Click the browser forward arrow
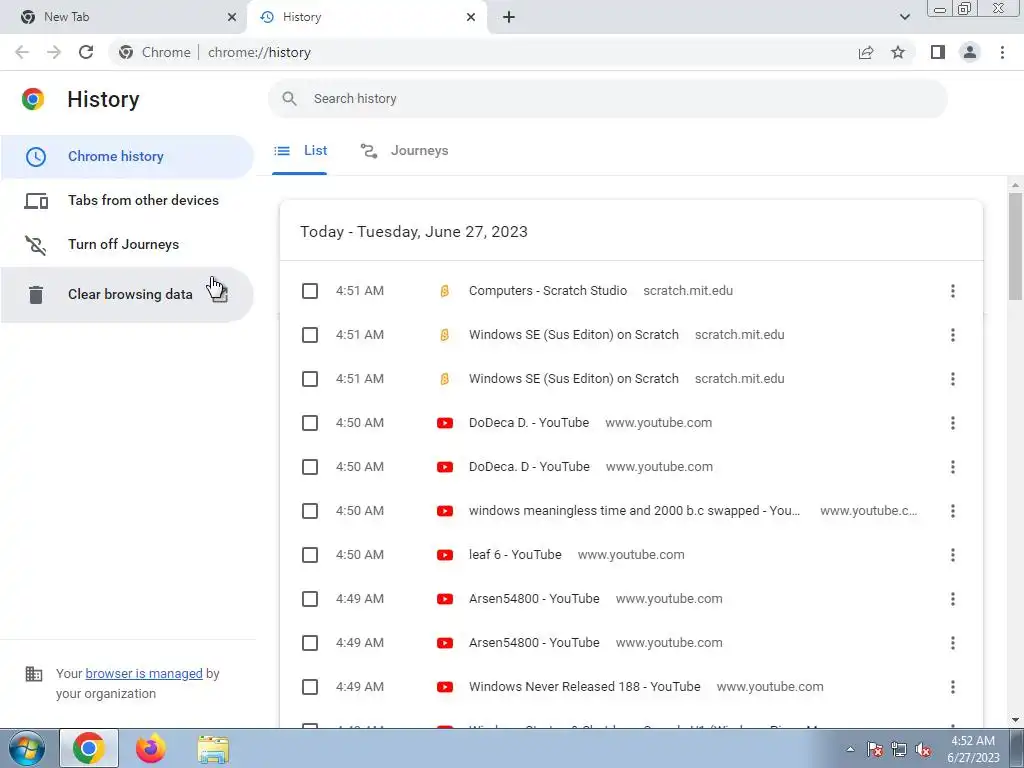 pos(54,52)
